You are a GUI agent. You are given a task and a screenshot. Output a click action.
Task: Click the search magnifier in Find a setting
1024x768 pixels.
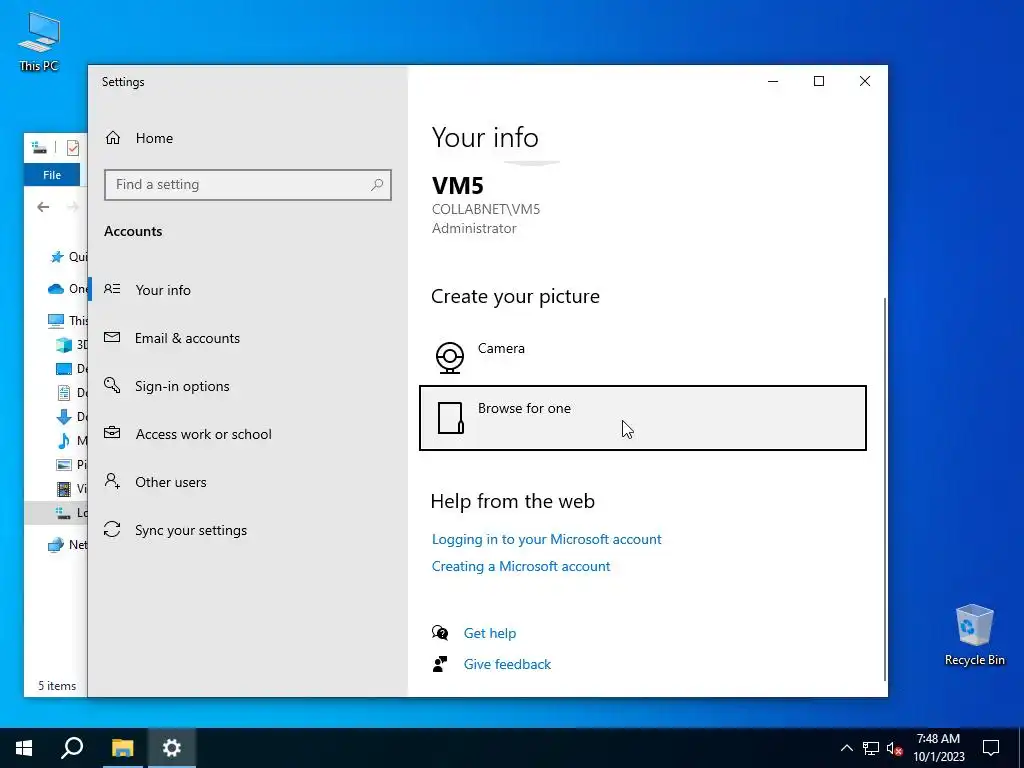(377, 185)
